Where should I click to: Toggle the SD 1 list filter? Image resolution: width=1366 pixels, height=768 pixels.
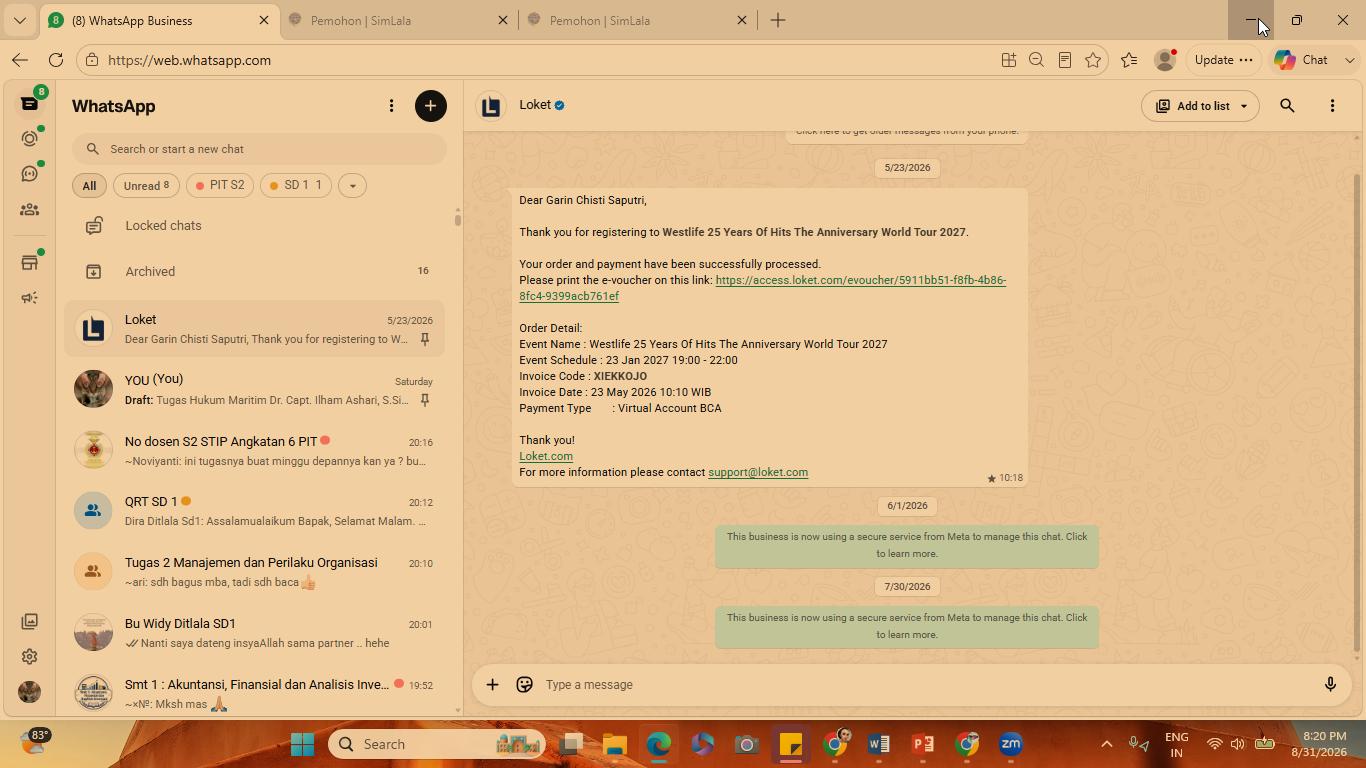296,185
